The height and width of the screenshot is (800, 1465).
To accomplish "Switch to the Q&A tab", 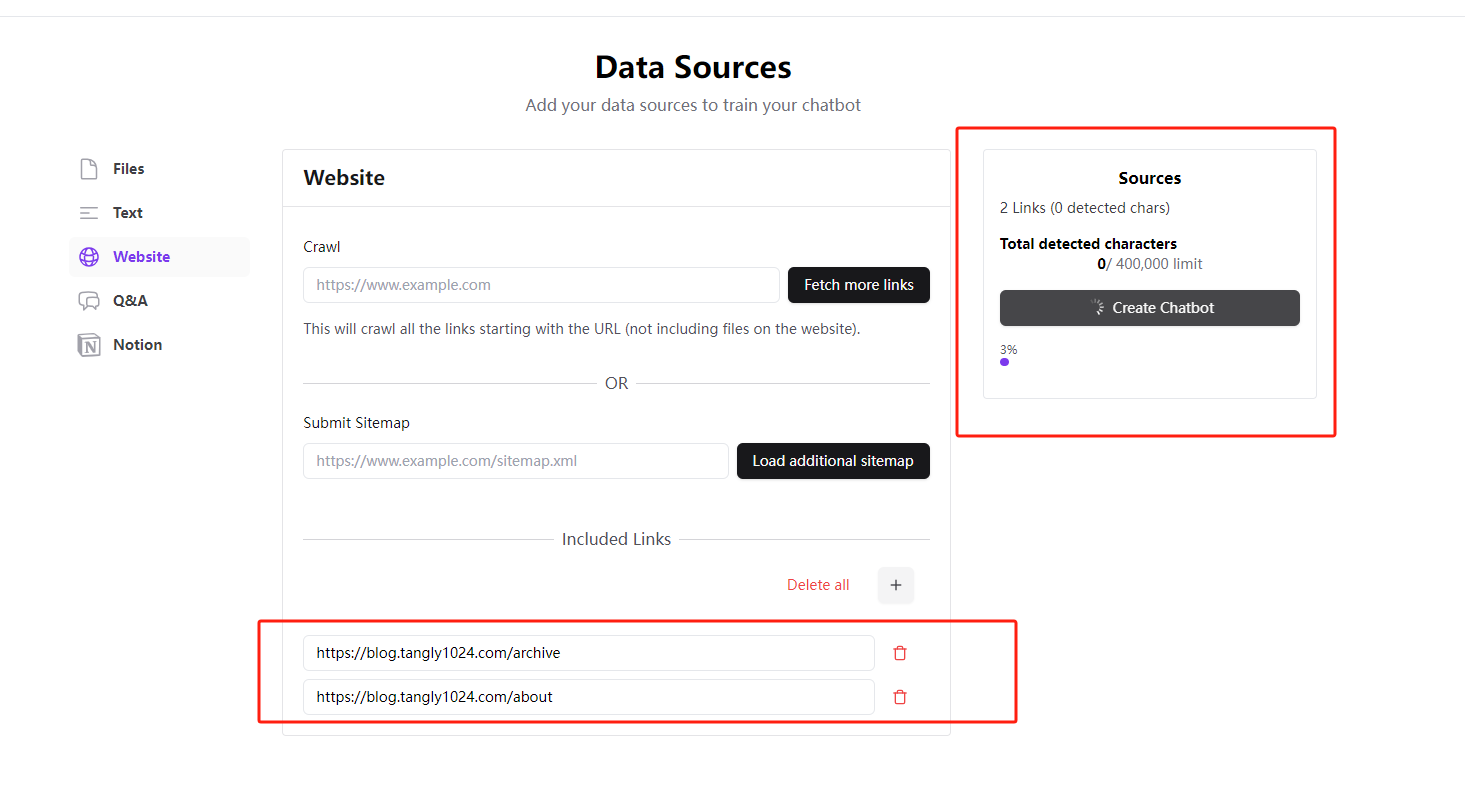I will [159, 301].
